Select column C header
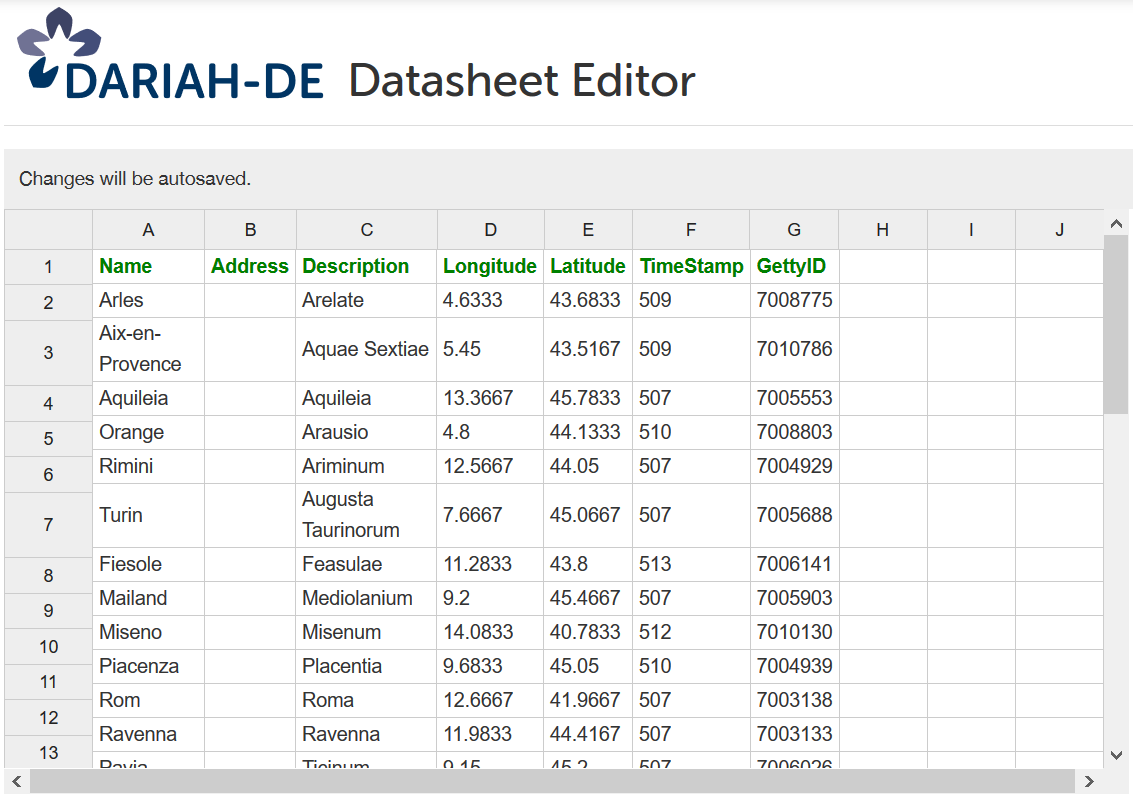1133x795 pixels. 366,230
